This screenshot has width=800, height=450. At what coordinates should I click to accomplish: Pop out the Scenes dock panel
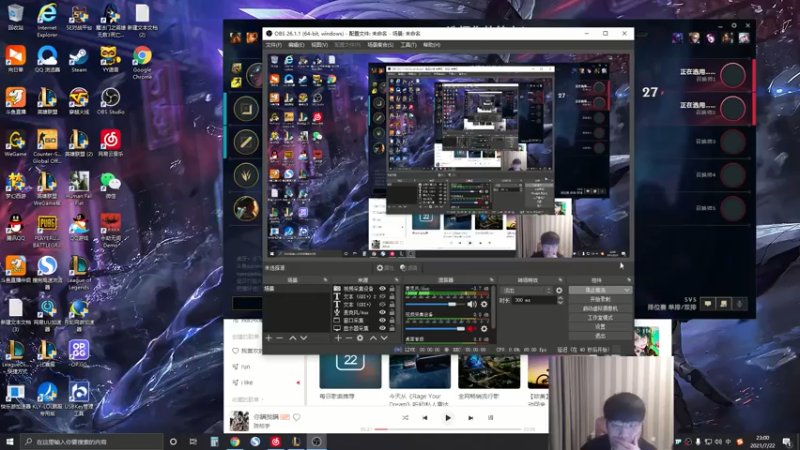[326, 280]
